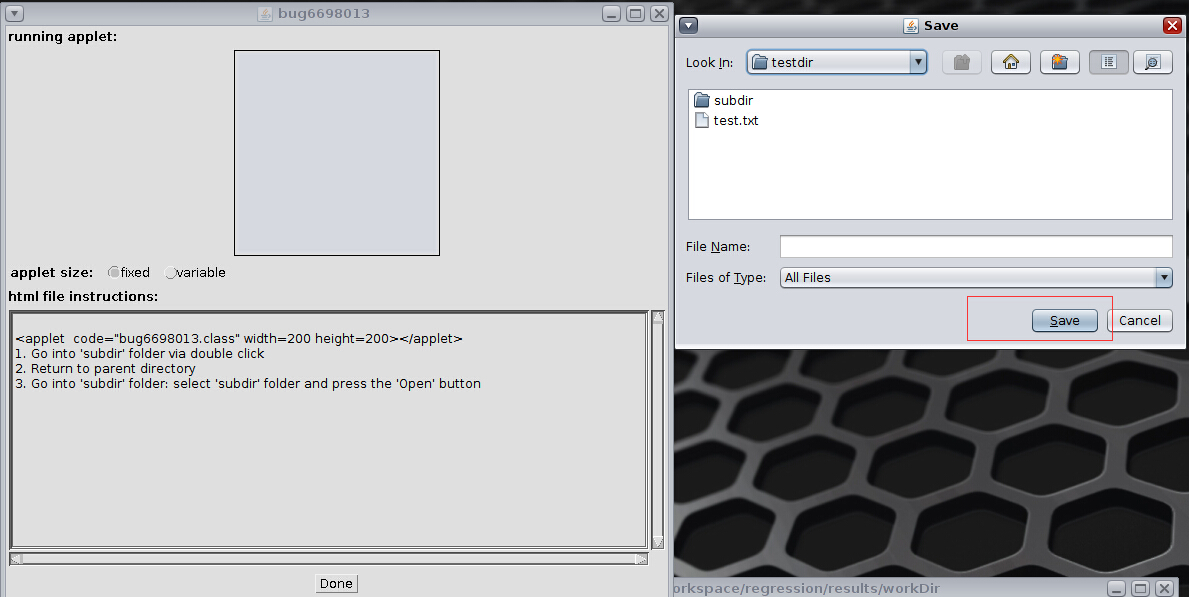Click the Done button

(336, 584)
